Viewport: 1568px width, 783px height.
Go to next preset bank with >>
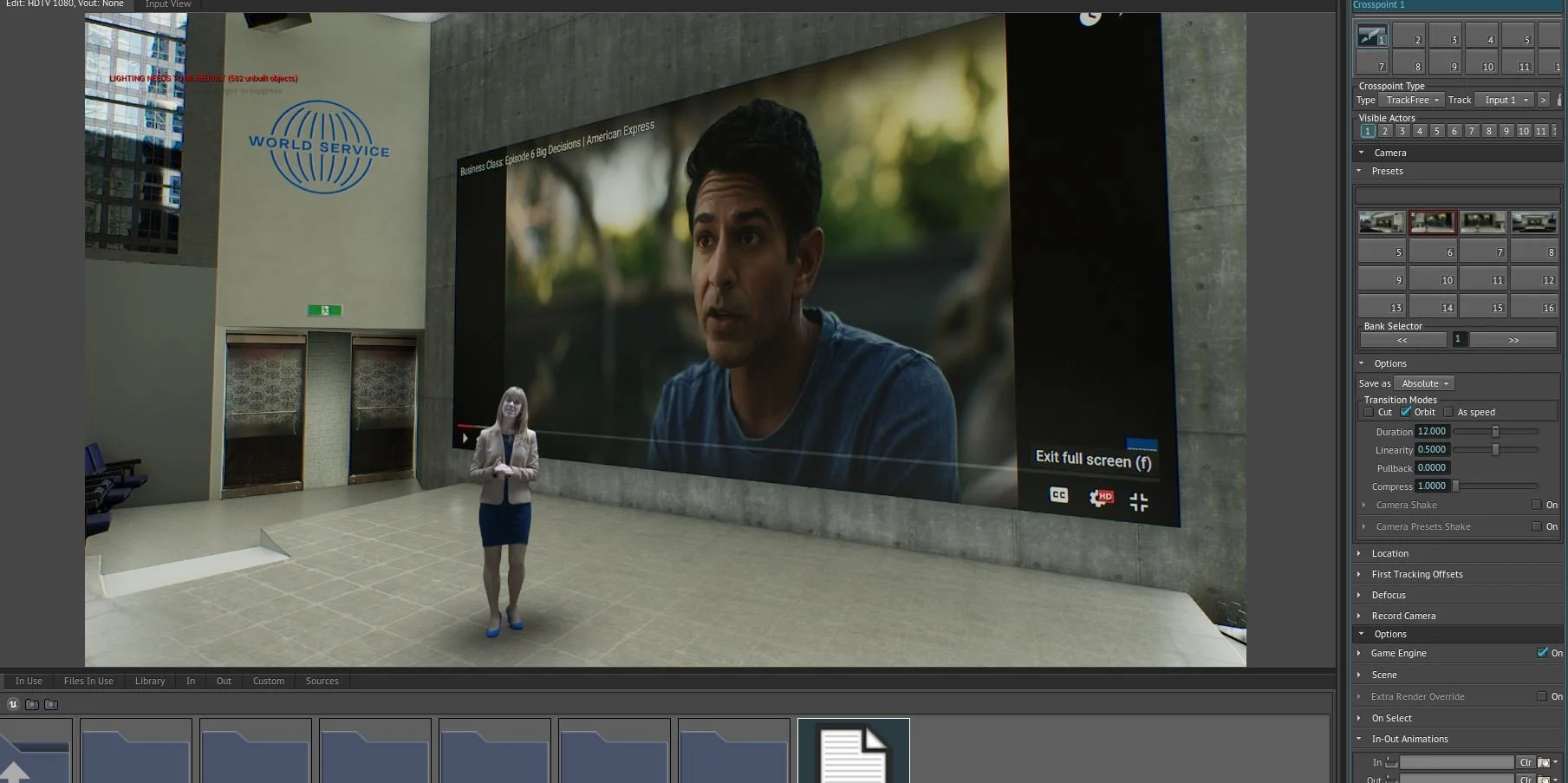pos(1513,340)
